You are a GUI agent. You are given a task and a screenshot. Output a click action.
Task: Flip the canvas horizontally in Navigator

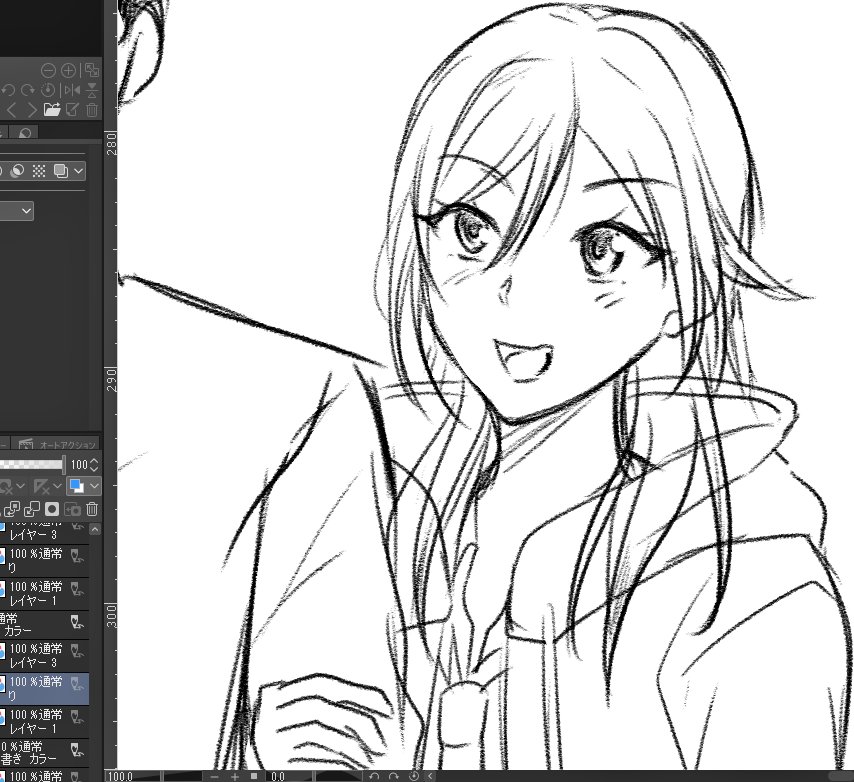click(x=72, y=90)
